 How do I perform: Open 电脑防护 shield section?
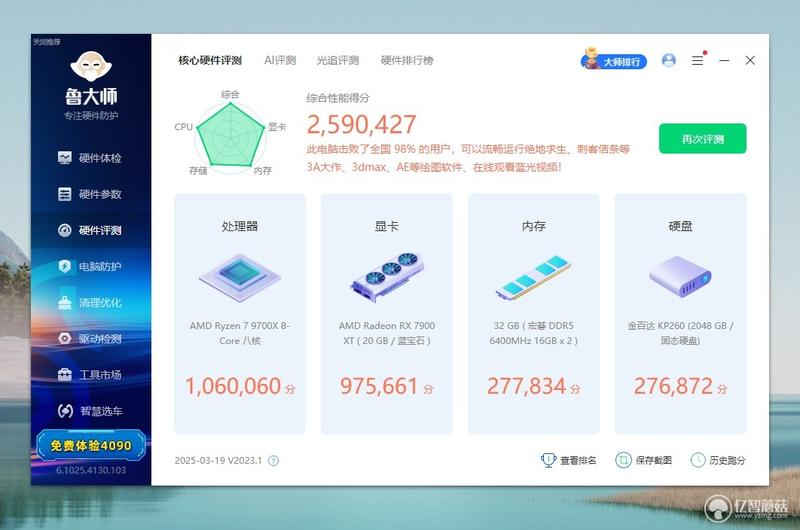tap(90, 266)
